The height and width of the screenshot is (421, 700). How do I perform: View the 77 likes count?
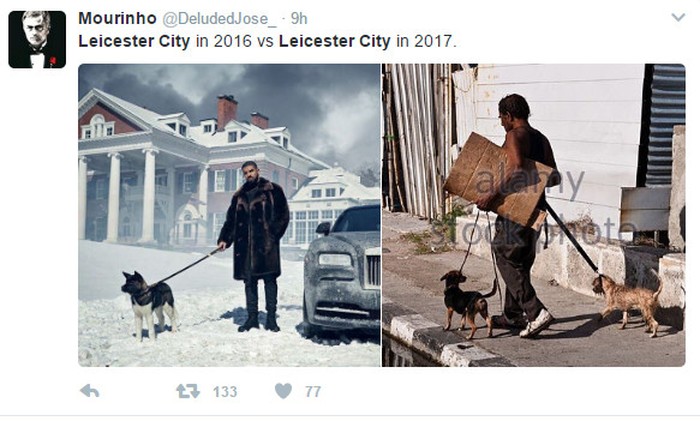[x=313, y=392]
